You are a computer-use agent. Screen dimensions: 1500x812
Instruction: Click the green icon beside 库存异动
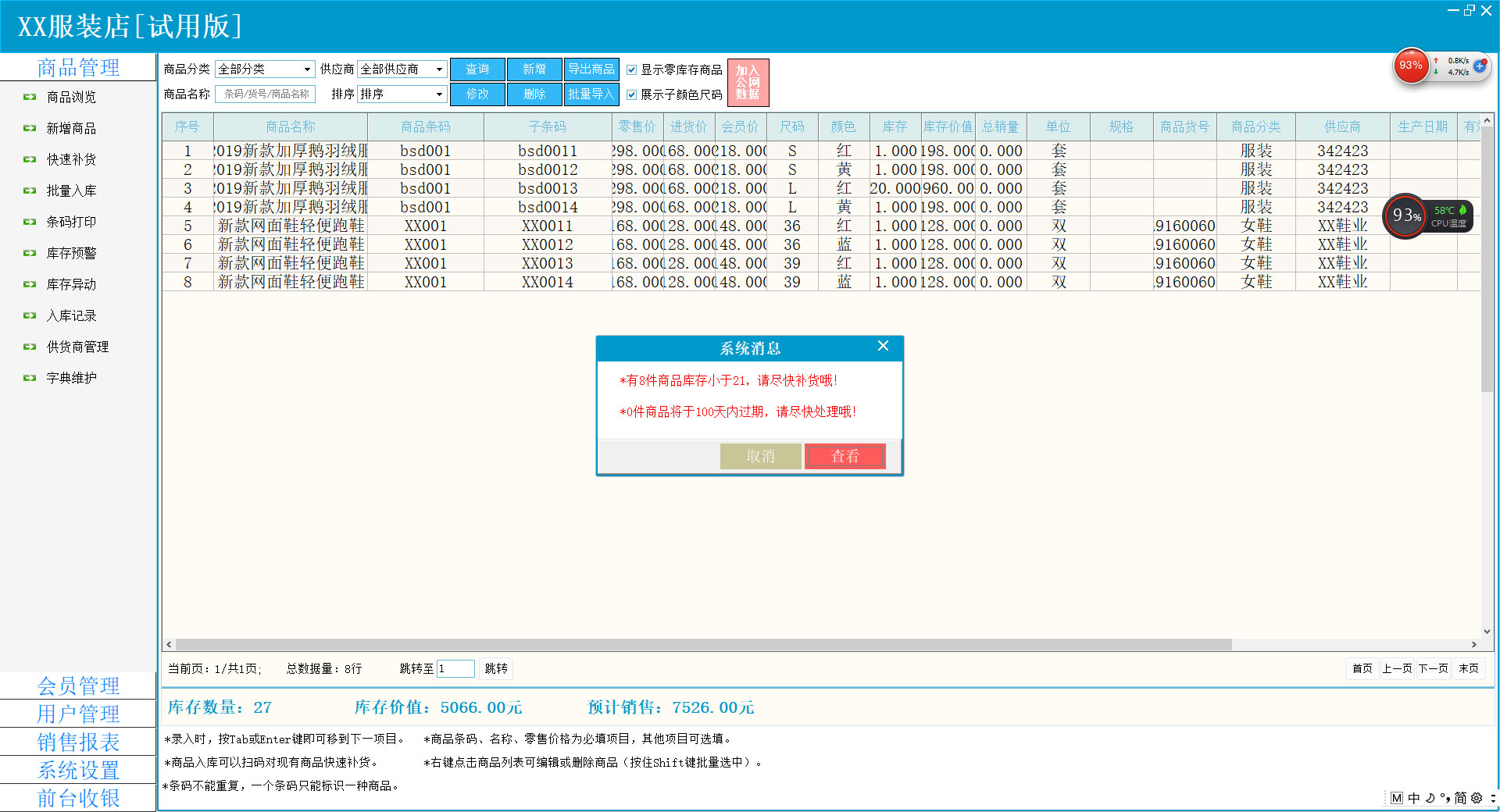30,284
